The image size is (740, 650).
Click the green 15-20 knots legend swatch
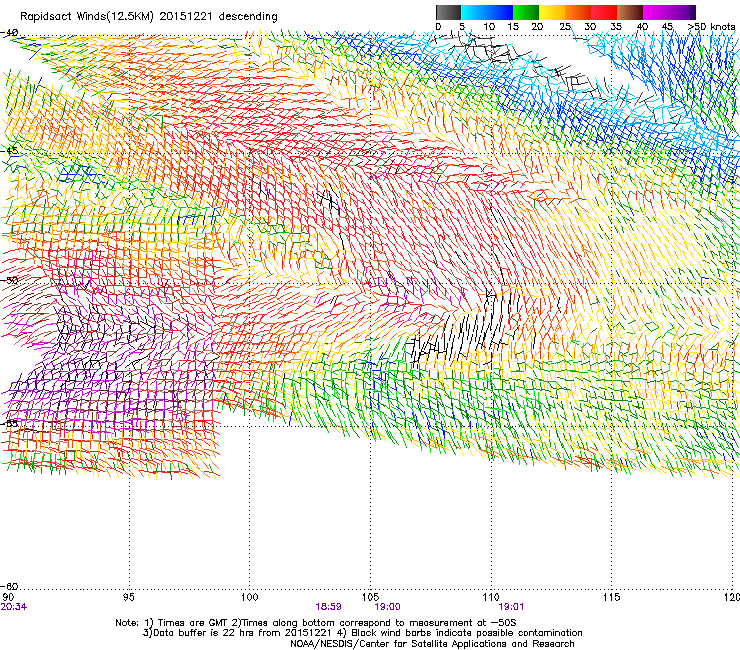coord(526,12)
